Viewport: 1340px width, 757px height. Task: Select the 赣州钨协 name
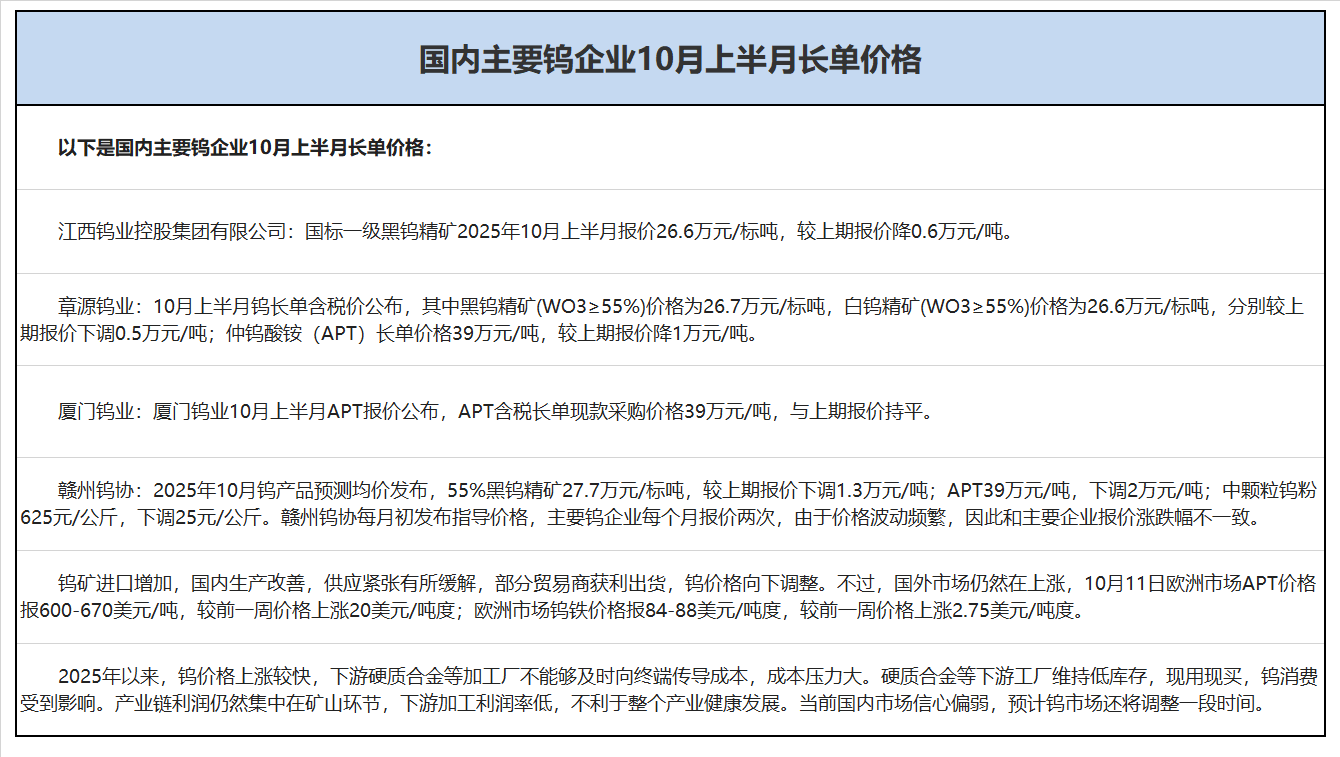click(x=95, y=491)
